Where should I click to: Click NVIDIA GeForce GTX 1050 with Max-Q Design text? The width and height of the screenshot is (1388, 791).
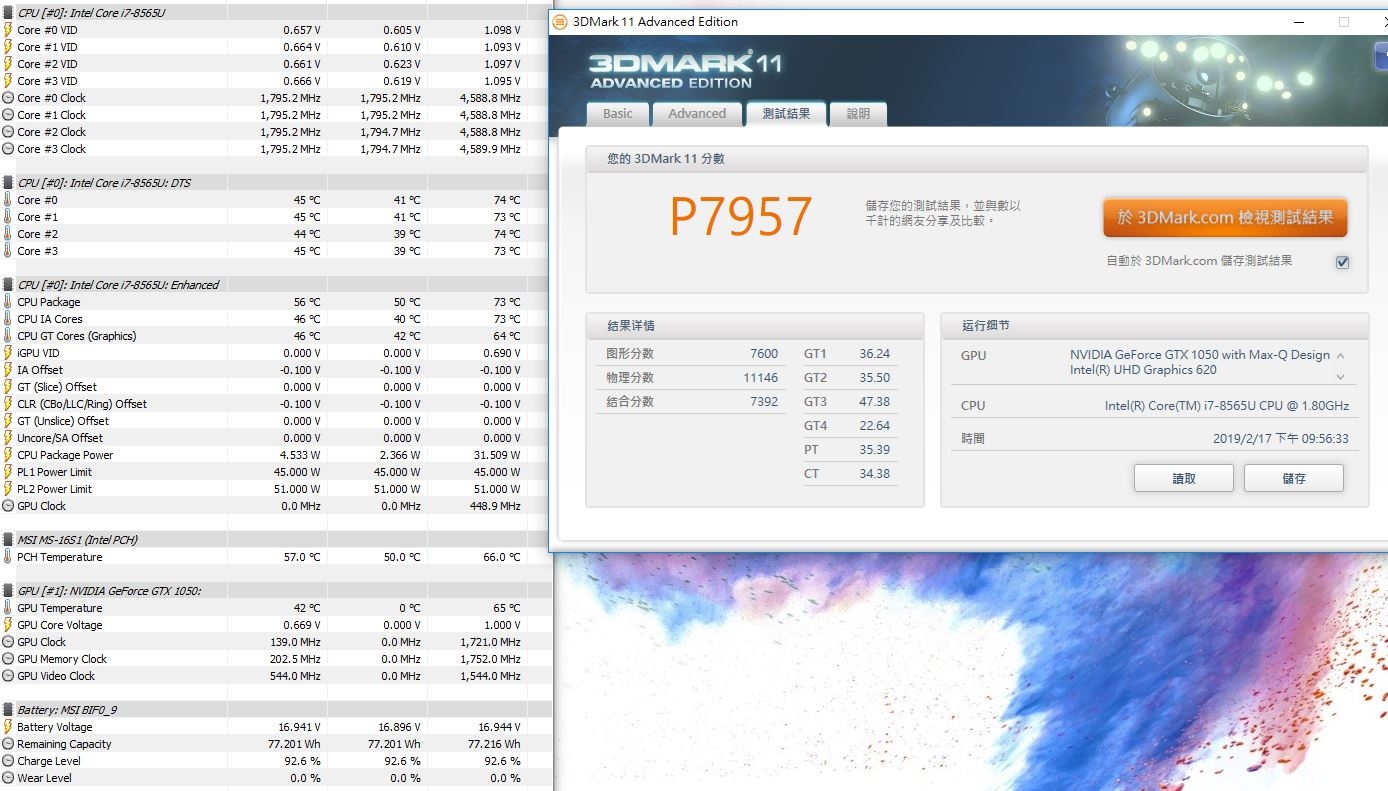point(1200,355)
